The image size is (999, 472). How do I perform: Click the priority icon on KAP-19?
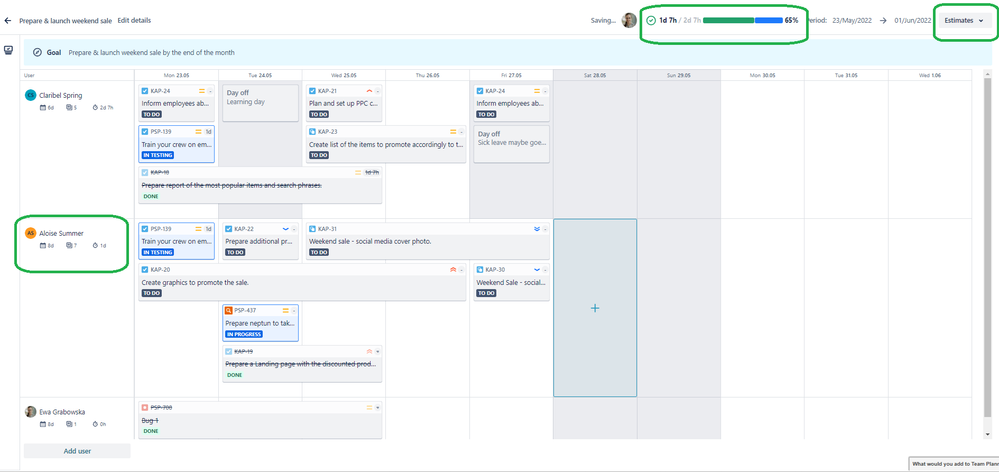pos(370,351)
